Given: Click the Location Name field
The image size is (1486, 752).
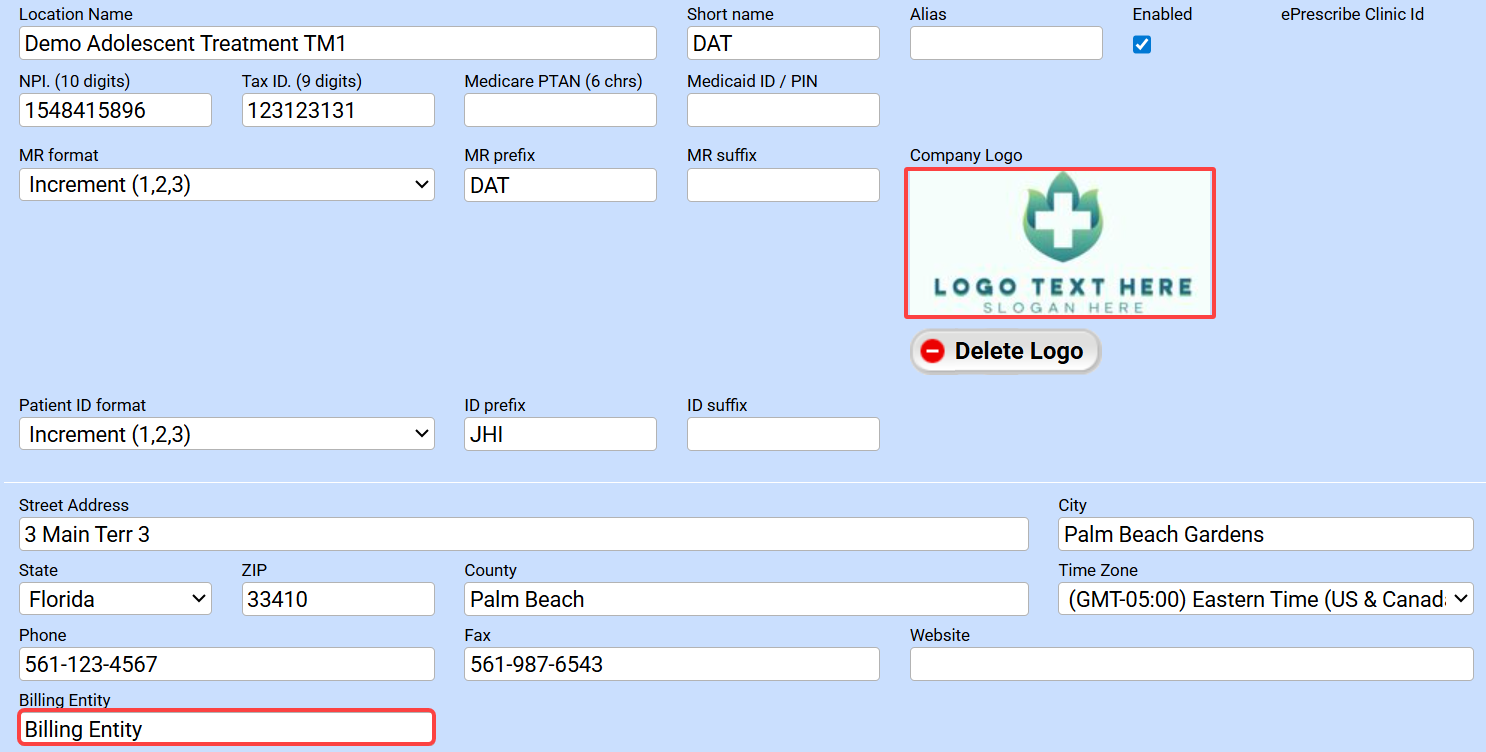Looking at the screenshot, I should click(x=337, y=44).
